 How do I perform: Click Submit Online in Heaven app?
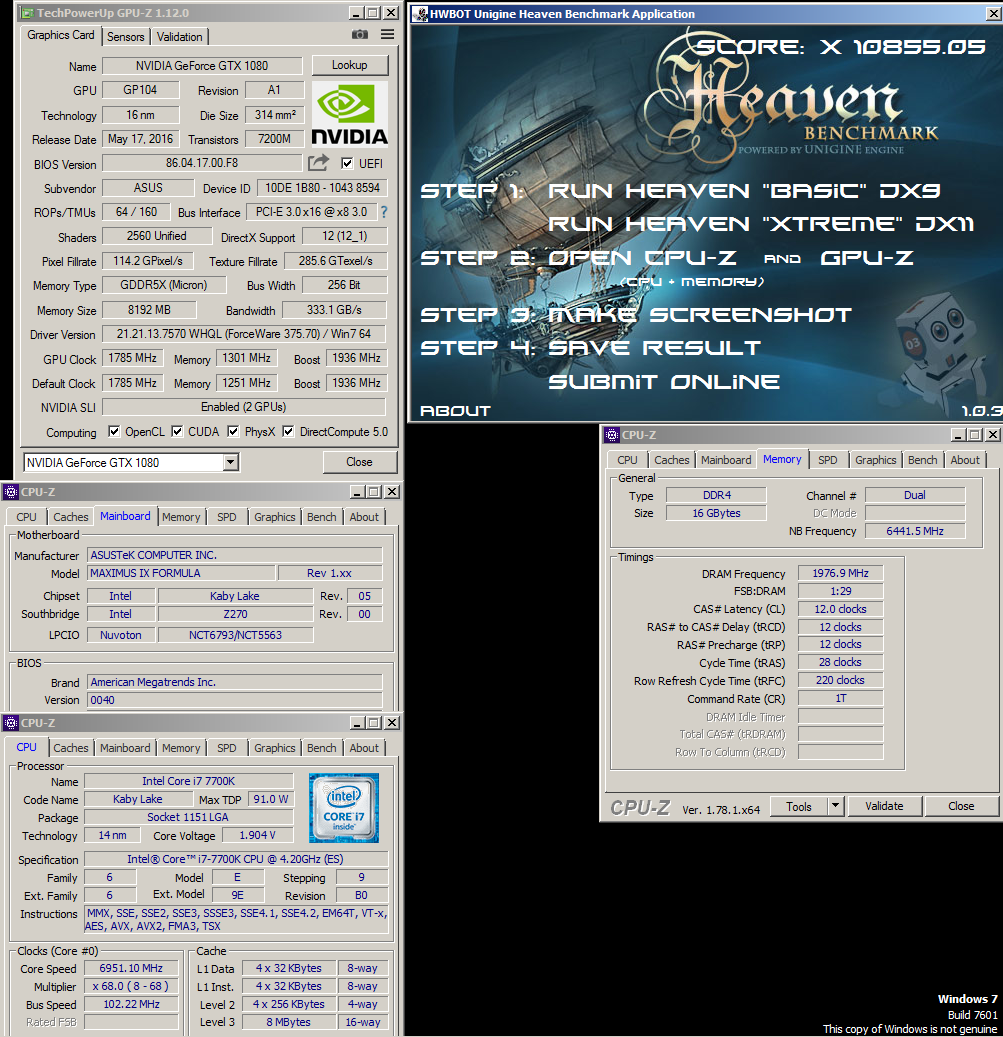pos(664,382)
